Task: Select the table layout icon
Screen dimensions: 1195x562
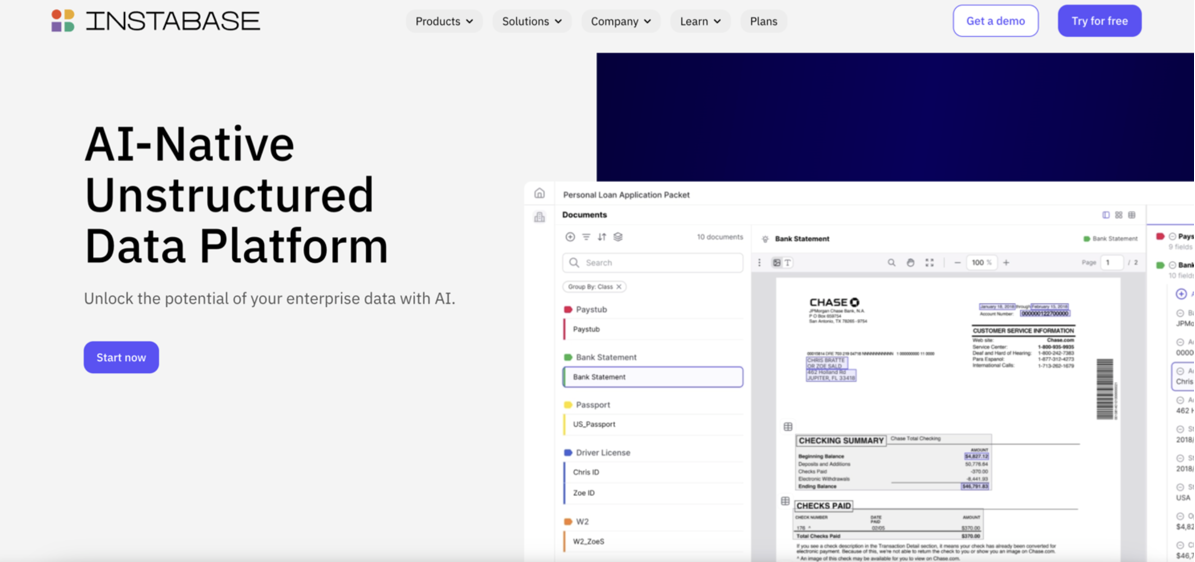Action: [1132, 215]
